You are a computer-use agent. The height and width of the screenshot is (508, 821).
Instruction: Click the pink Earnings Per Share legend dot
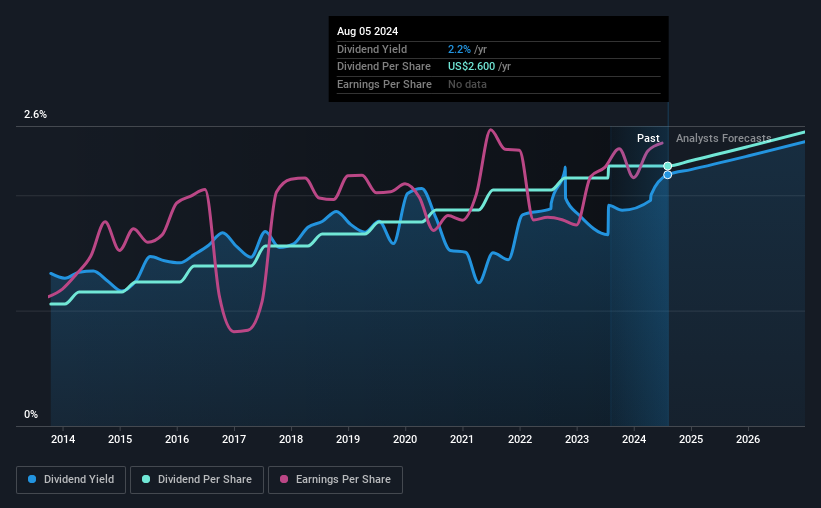click(284, 479)
